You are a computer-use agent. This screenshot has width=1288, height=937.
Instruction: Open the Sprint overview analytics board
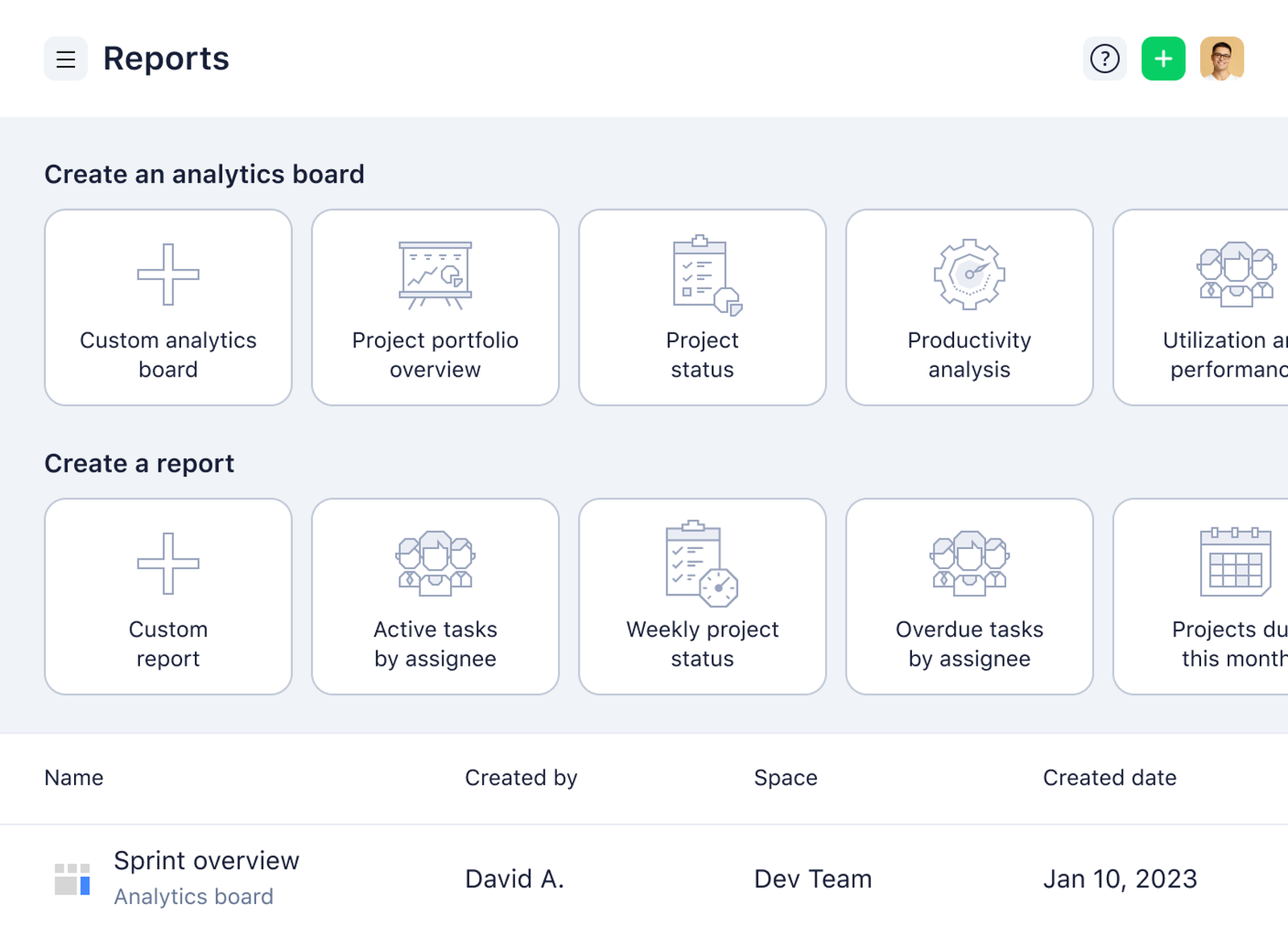pyautogui.click(x=206, y=861)
